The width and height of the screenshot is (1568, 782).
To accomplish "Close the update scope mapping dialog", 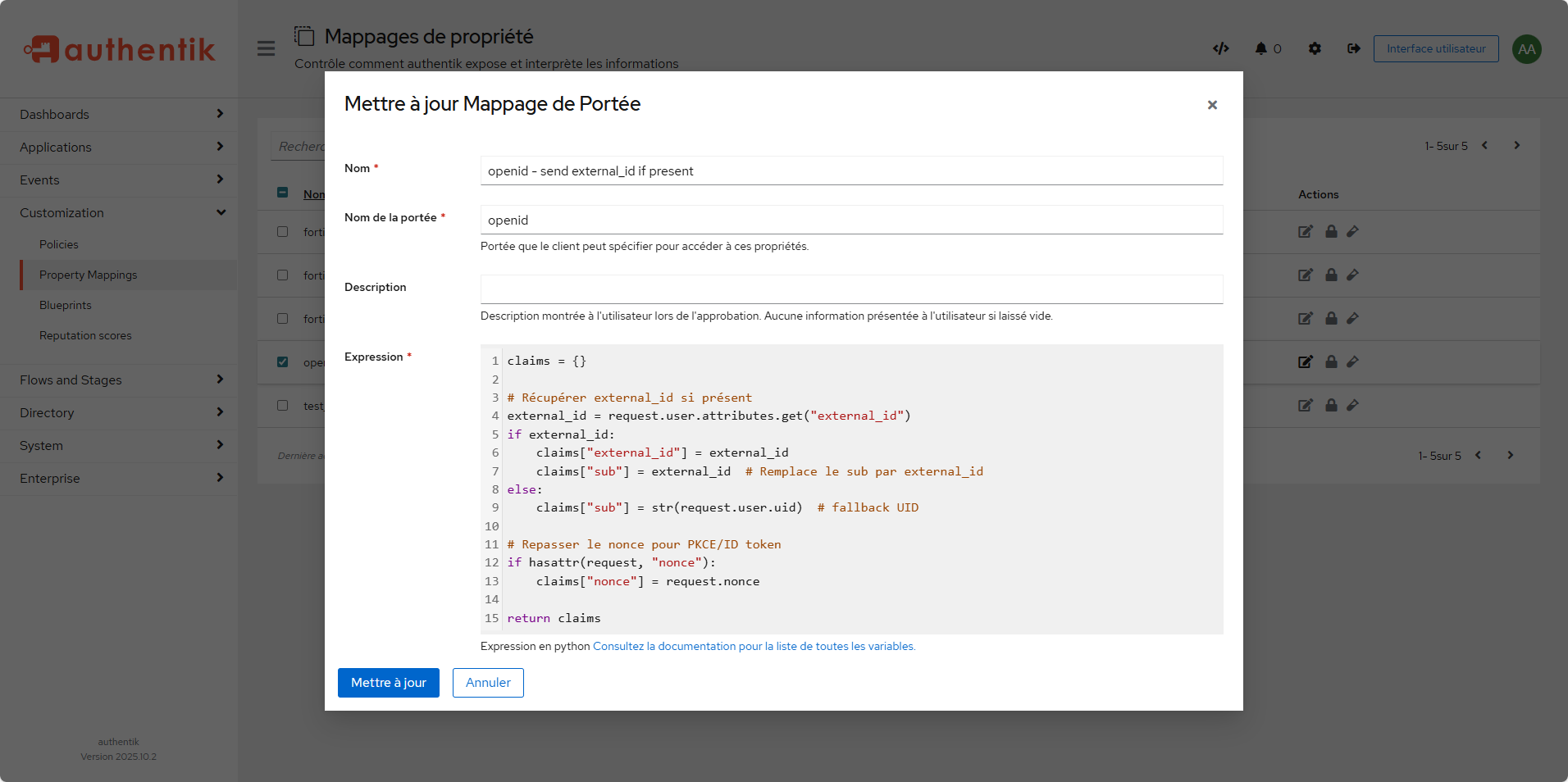I will tap(1211, 105).
